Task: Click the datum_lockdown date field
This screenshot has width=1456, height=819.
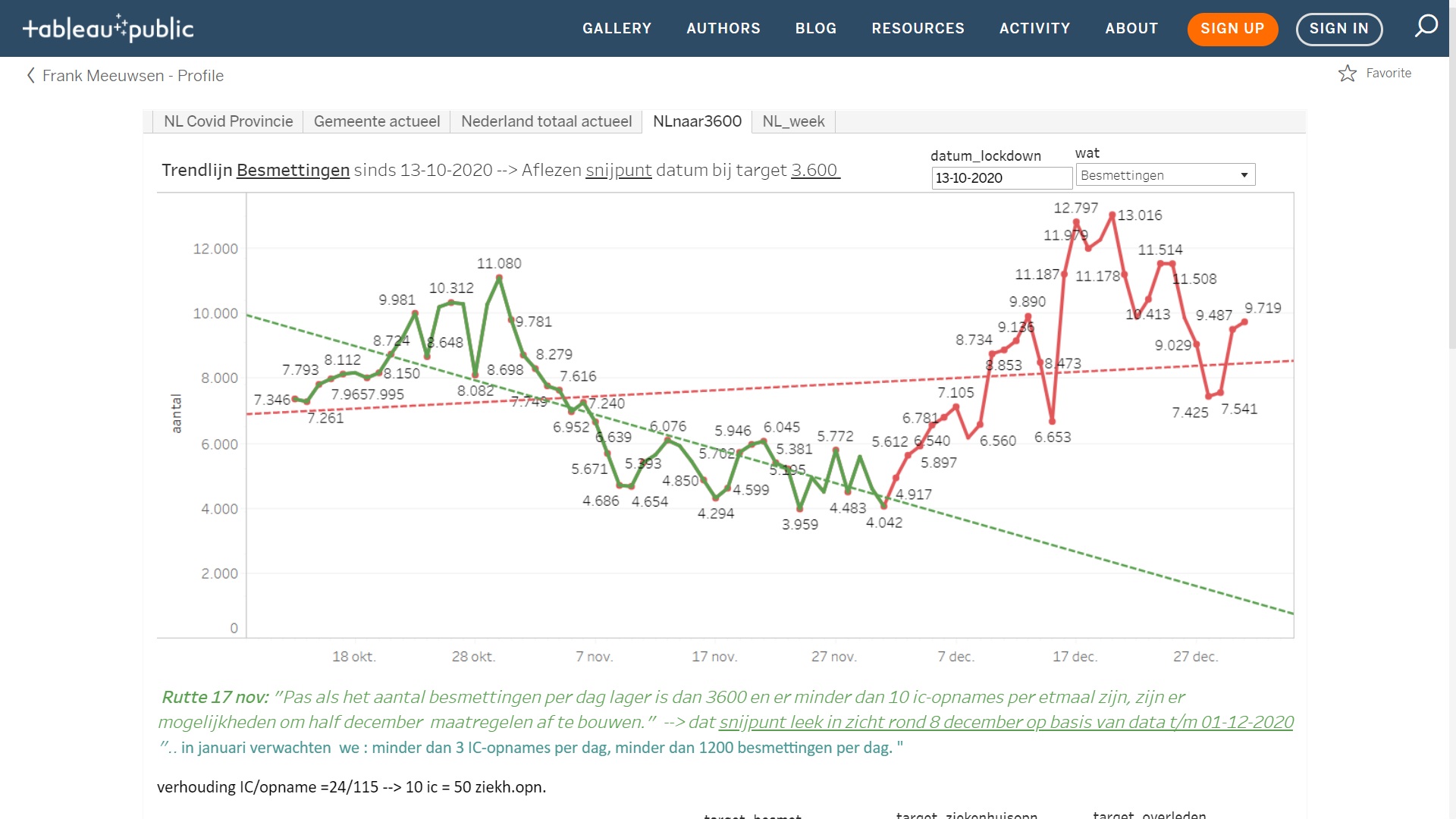Action: point(1001,178)
